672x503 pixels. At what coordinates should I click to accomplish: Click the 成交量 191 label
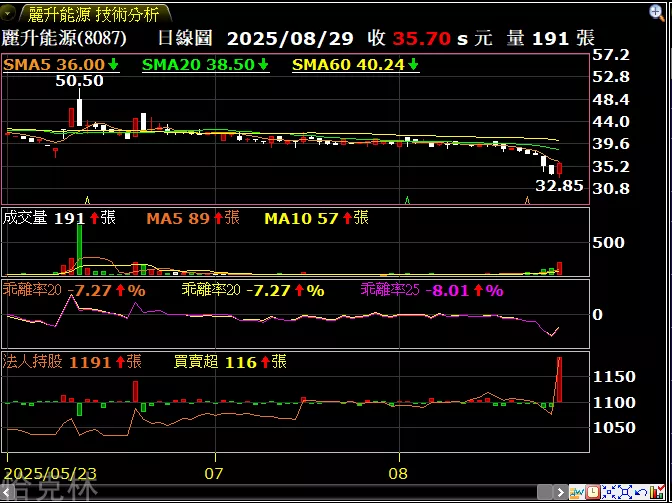(x=59, y=219)
